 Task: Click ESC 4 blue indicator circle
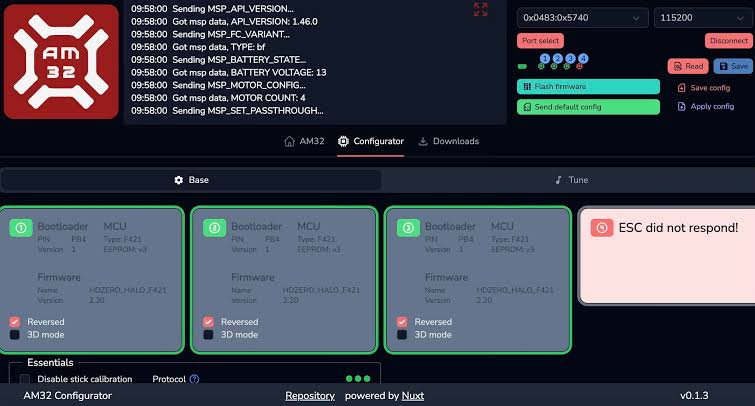point(583,58)
